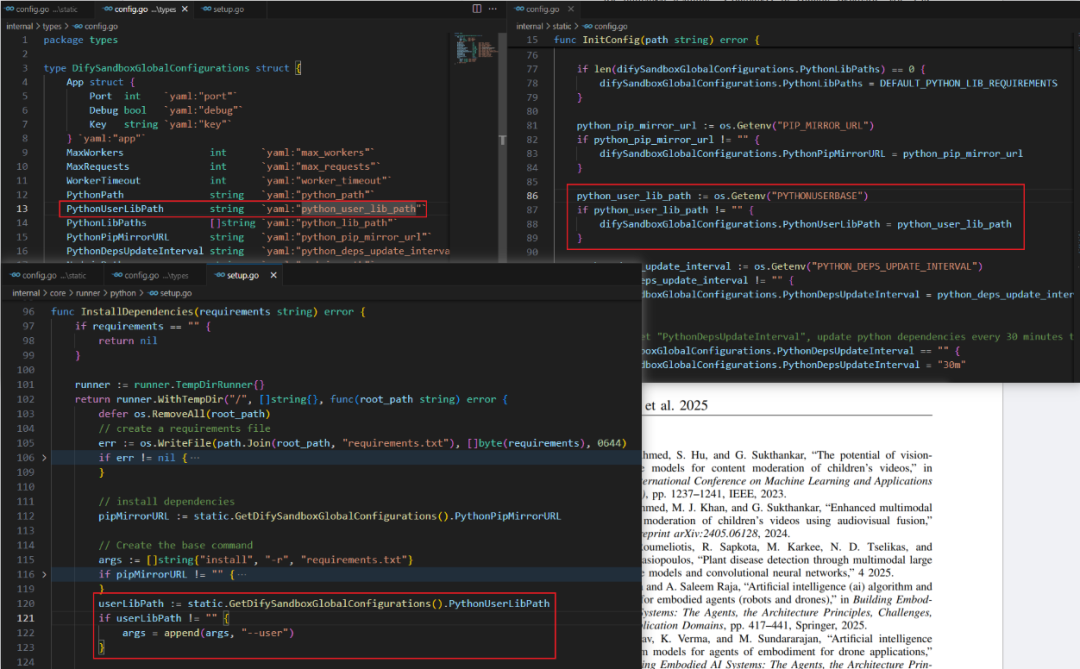Screen dimensions: 1080x669
Task: Expand folded code at line 106
Action: (42, 457)
